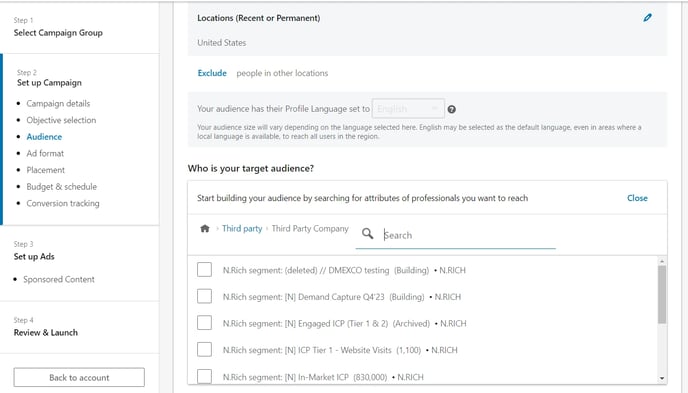Close the audience attribute panel

coord(637,198)
